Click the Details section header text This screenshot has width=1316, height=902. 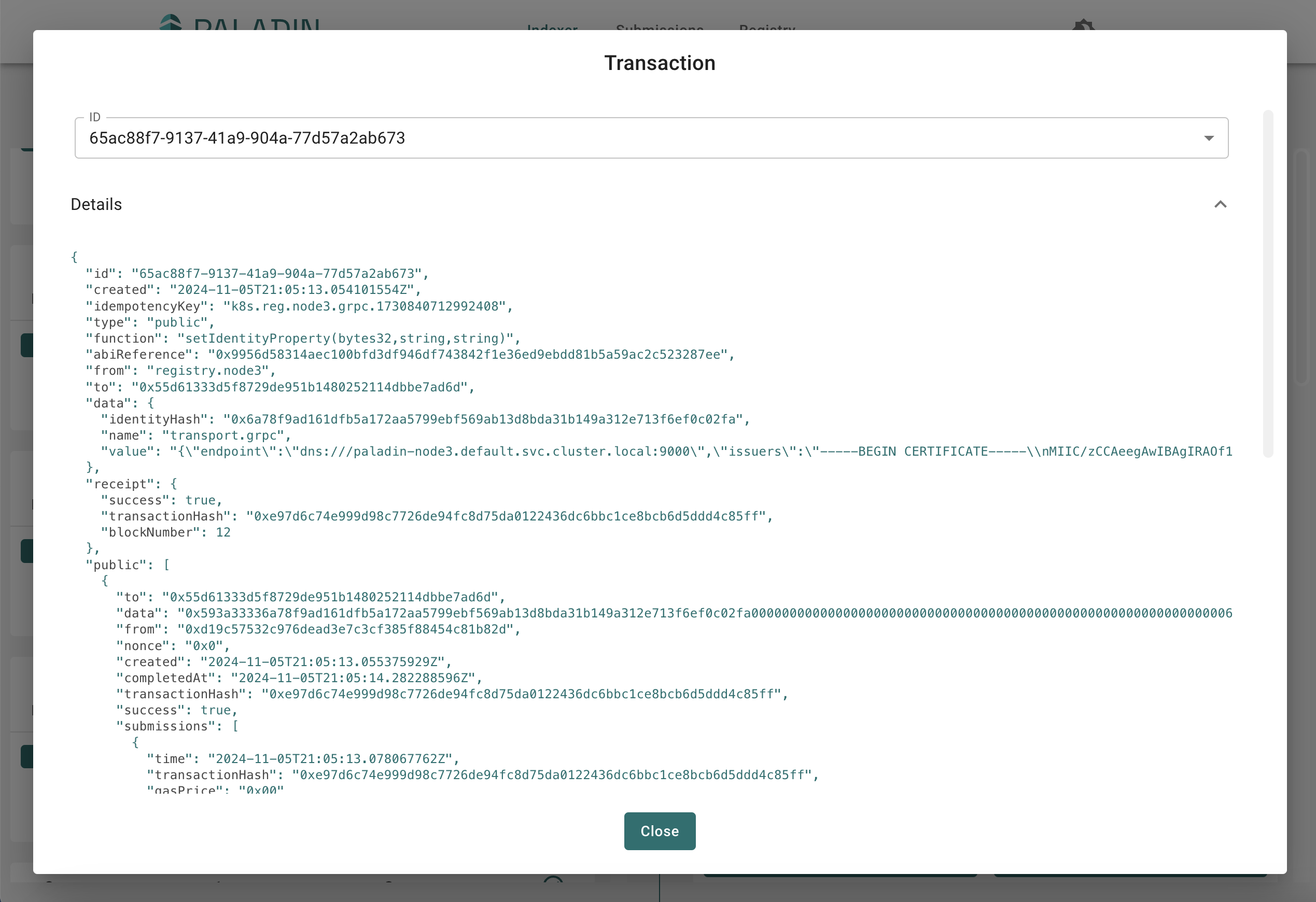[x=96, y=204]
